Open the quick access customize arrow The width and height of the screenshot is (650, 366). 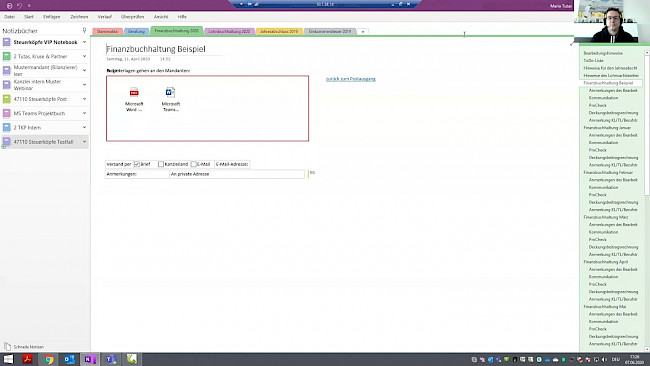29,6
